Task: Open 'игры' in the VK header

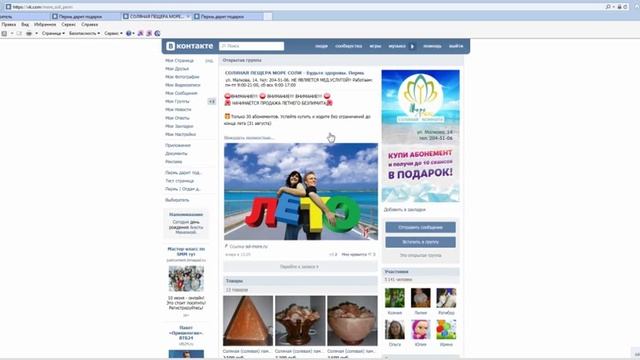Action: tap(375, 46)
